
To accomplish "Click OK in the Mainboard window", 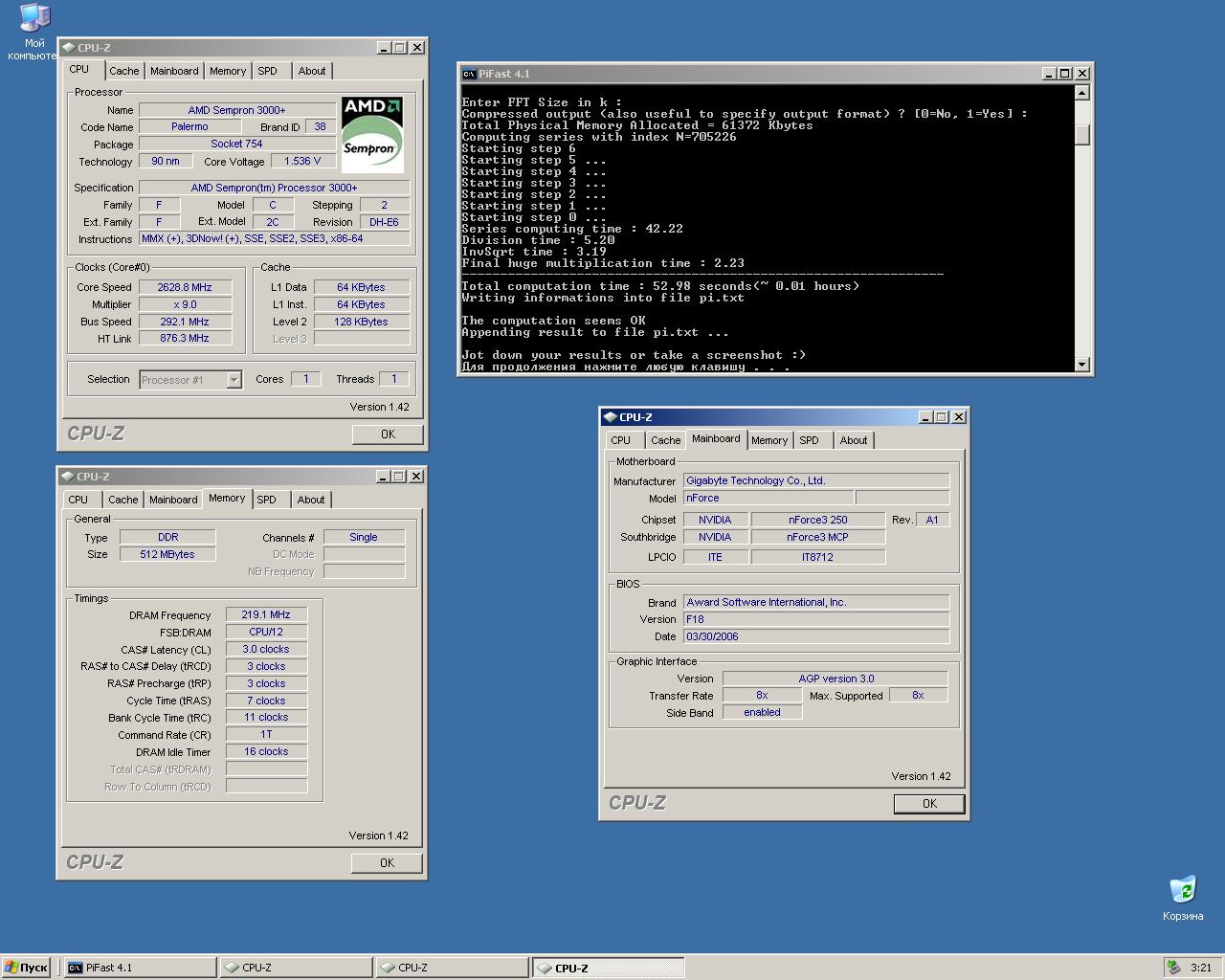I will pyautogui.click(x=929, y=804).
